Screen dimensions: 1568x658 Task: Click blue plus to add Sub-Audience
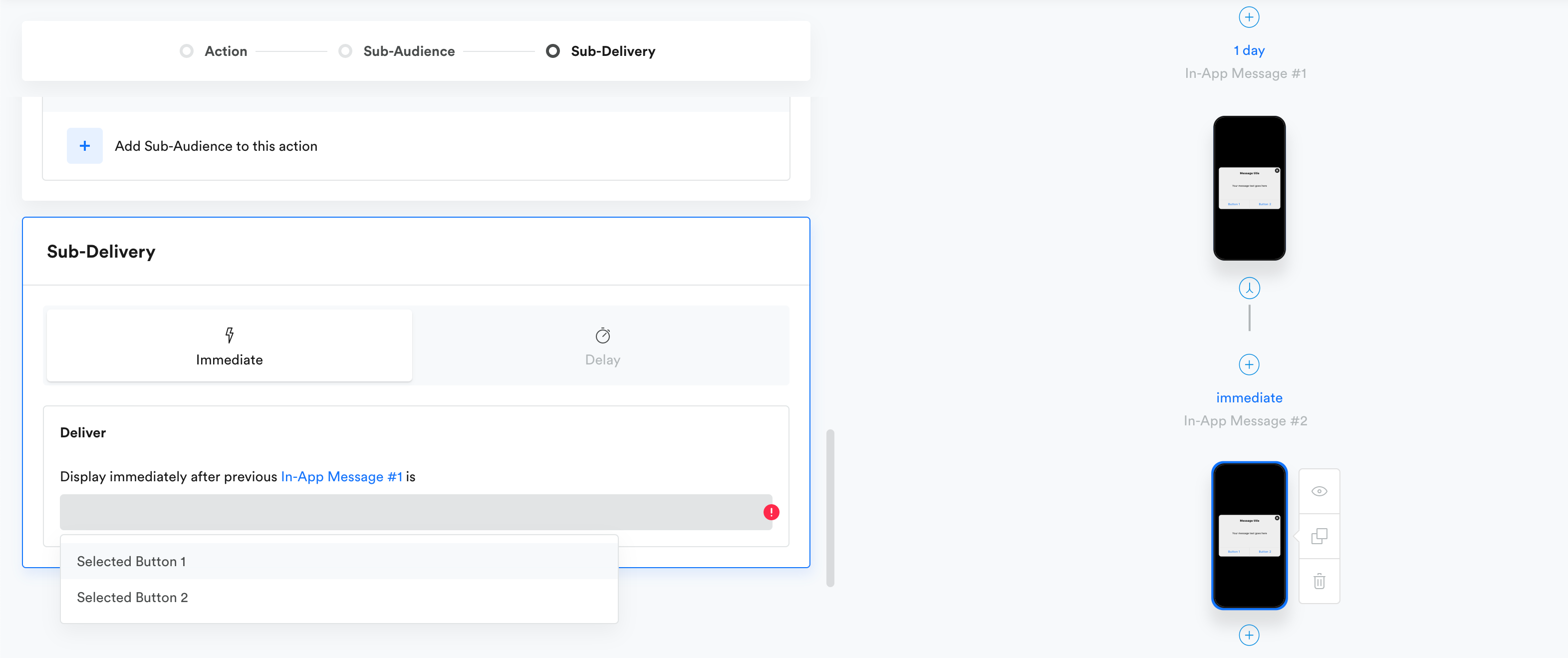click(x=85, y=146)
